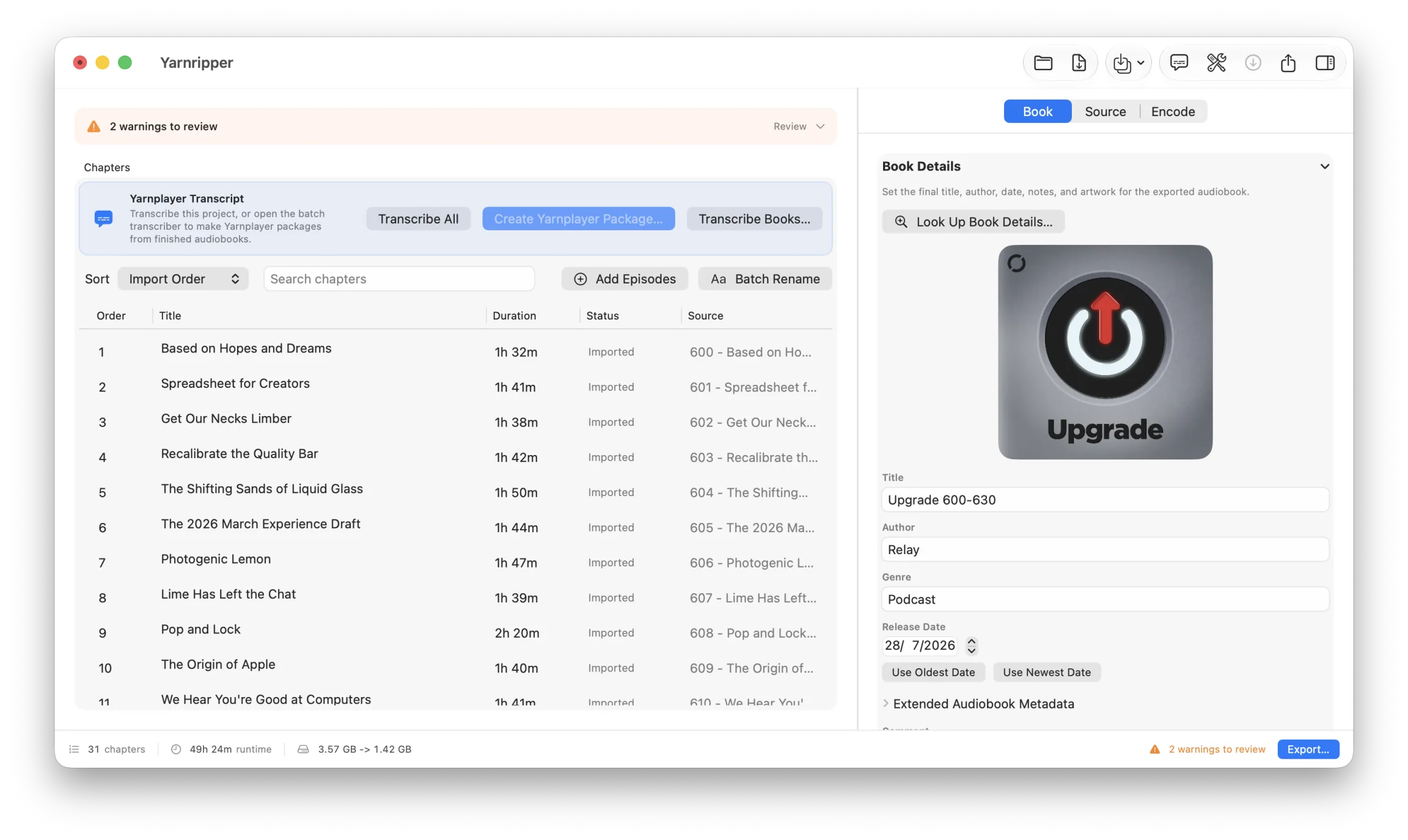
Task: Toggle the sidebar panel icon
Action: [1325, 62]
